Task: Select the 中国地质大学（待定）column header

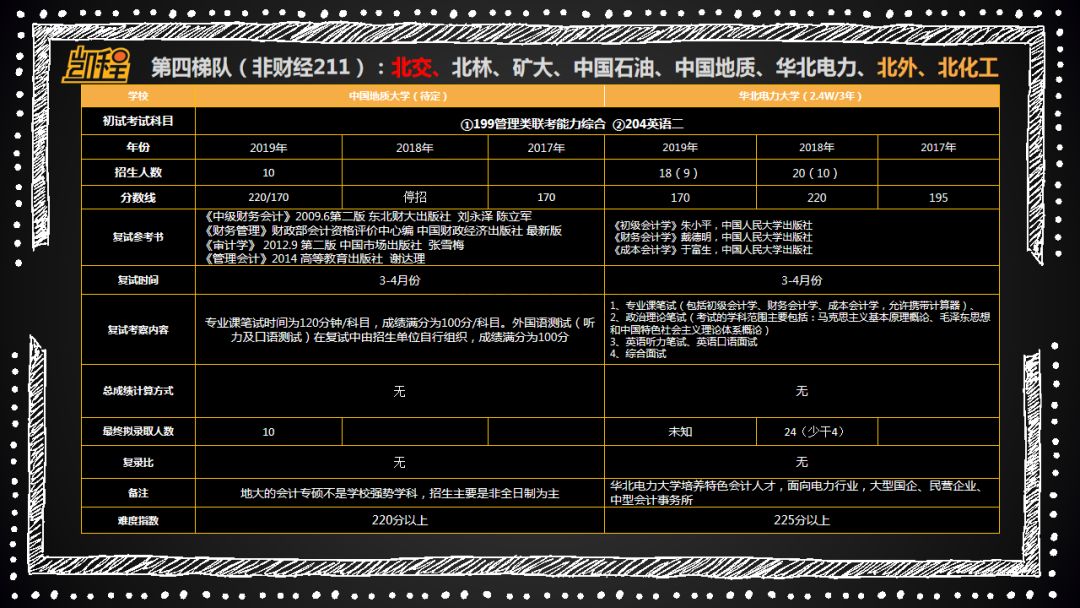Action: (399, 96)
